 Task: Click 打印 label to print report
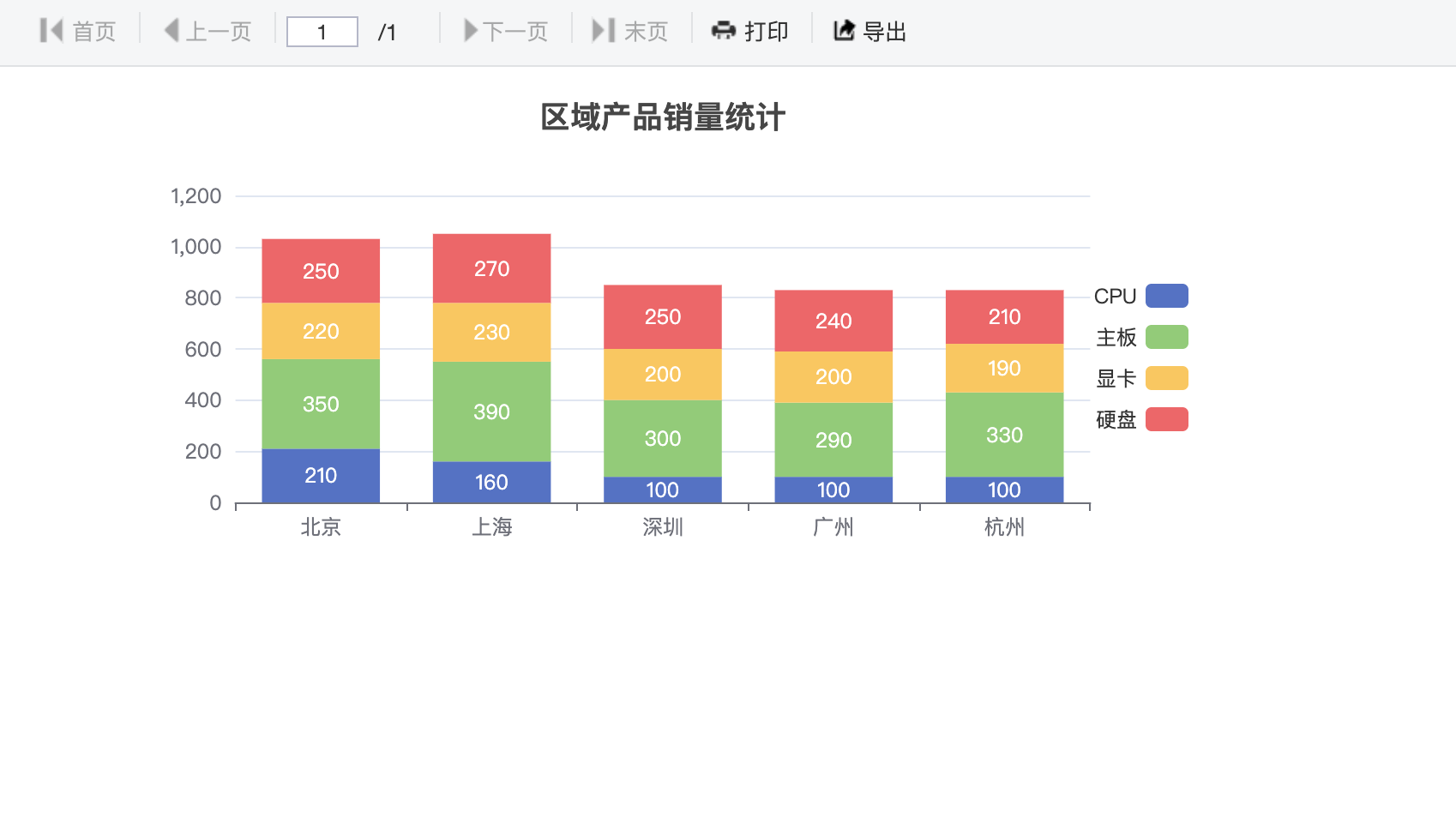pyautogui.click(x=767, y=32)
